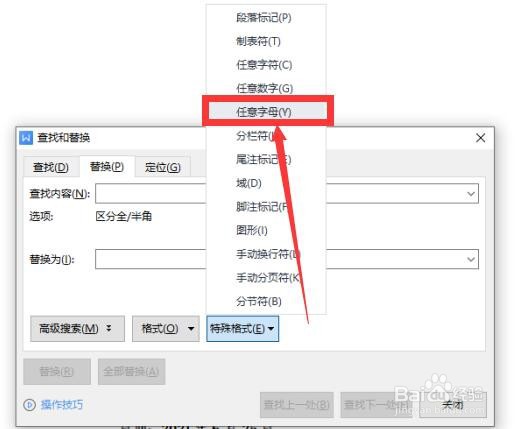Open the 操作技巧 link
The width and height of the screenshot is (515, 429).
(x=62, y=405)
